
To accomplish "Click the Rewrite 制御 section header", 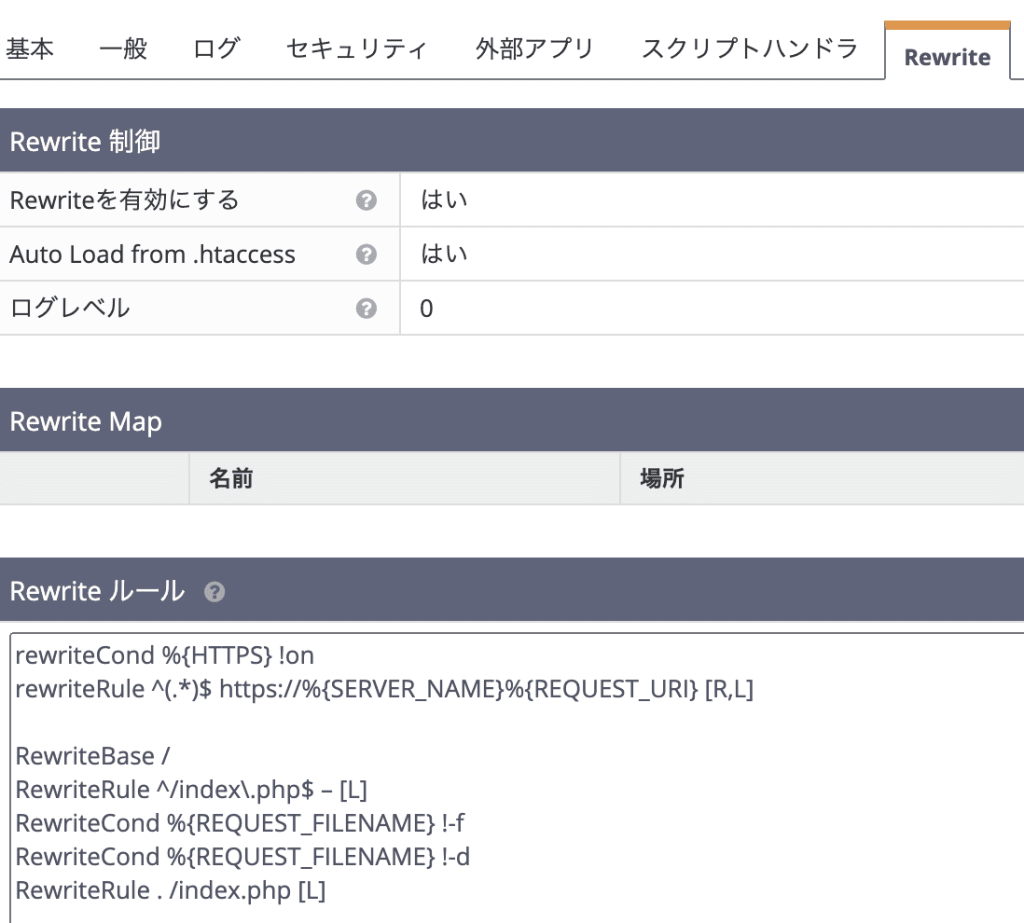I will click(512, 140).
